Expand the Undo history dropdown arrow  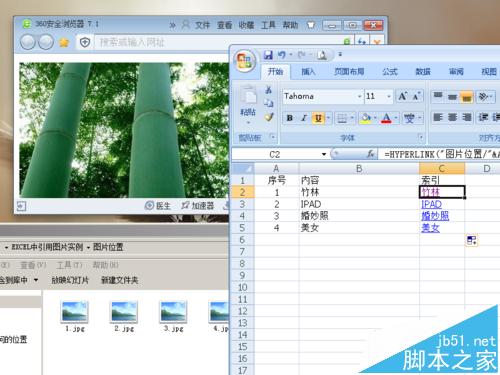[291, 55]
